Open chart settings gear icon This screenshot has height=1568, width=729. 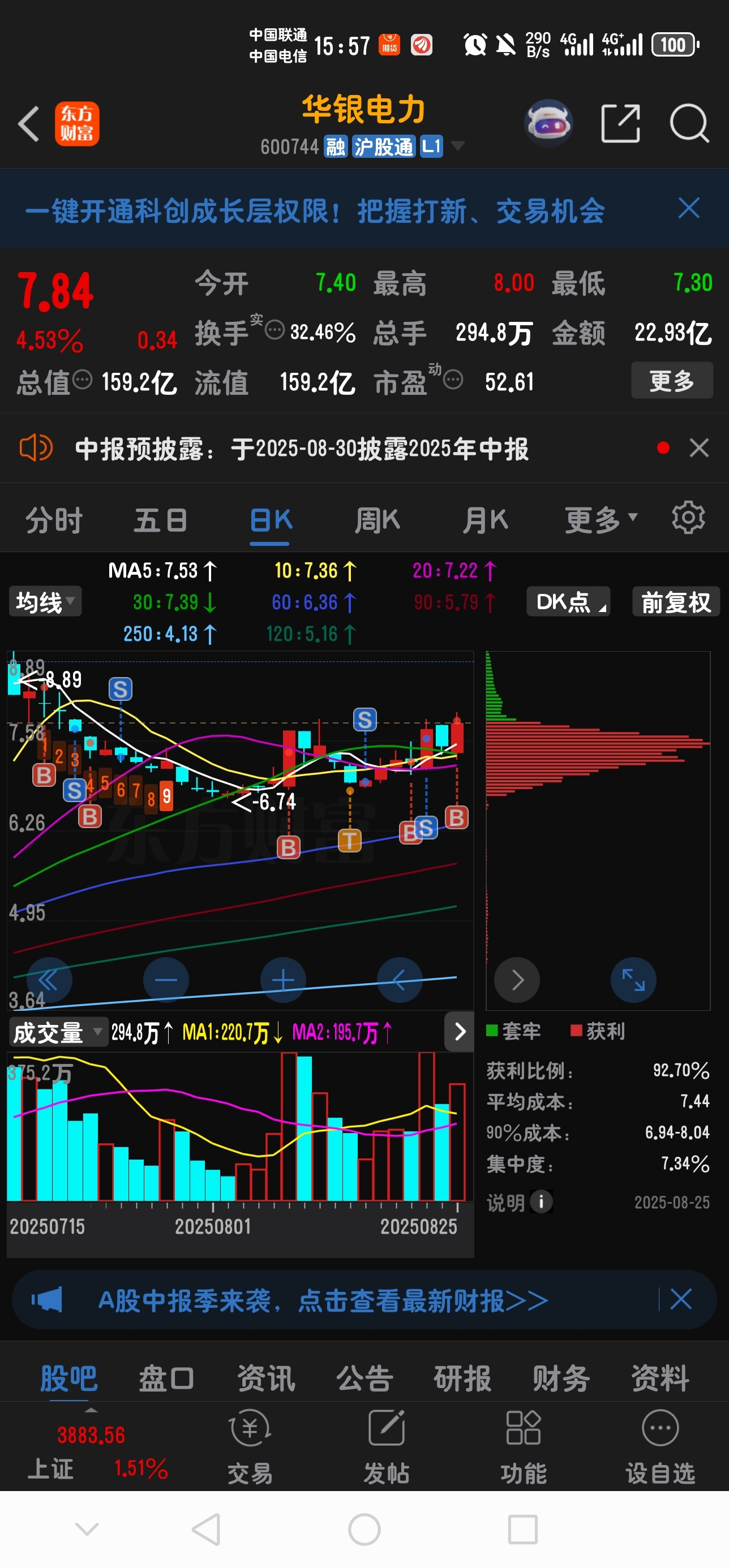(x=688, y=518)
